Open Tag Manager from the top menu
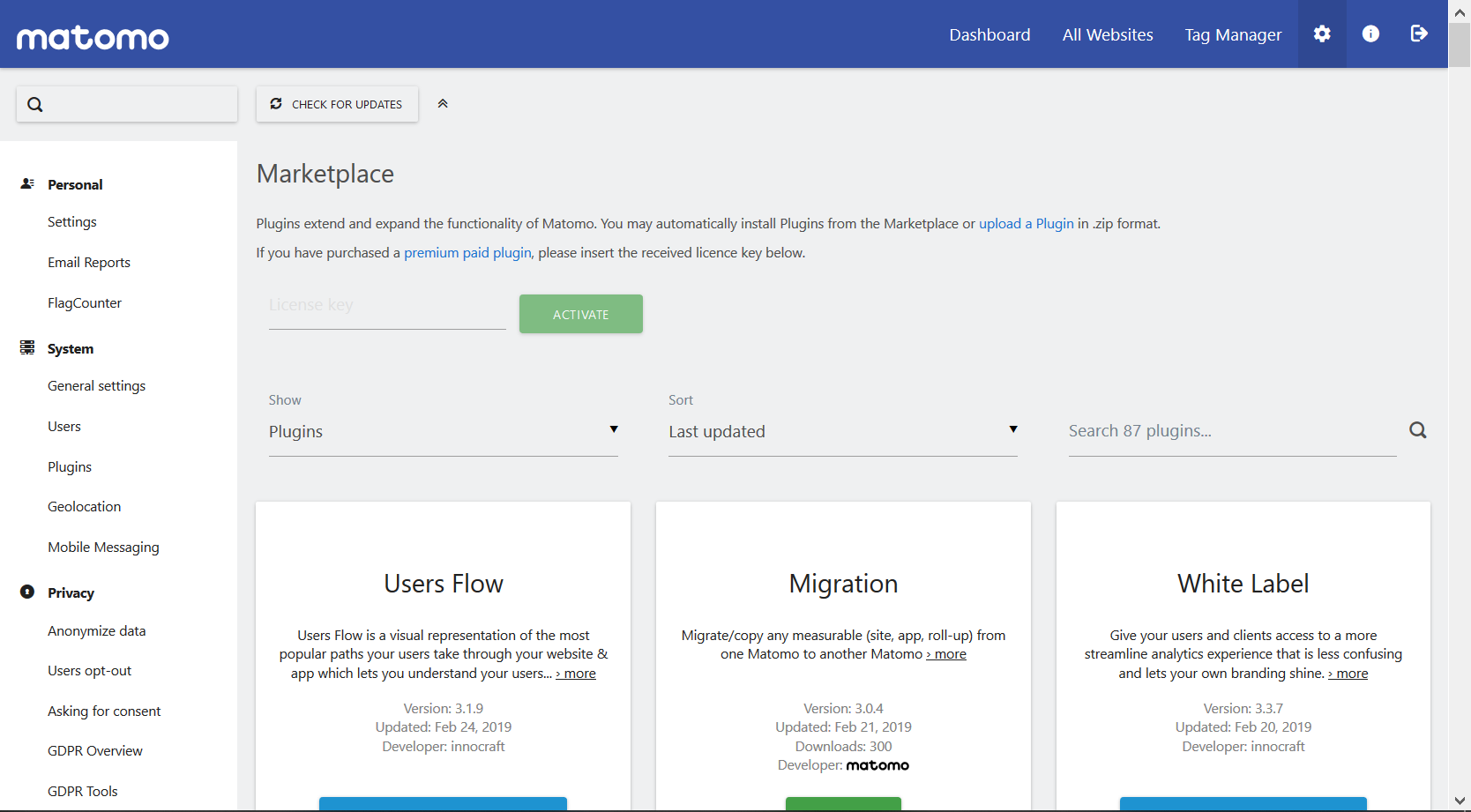Image resolution: width=1471 pixels, height=812 pixels. pyautogui.click(x=1233, y=34)
